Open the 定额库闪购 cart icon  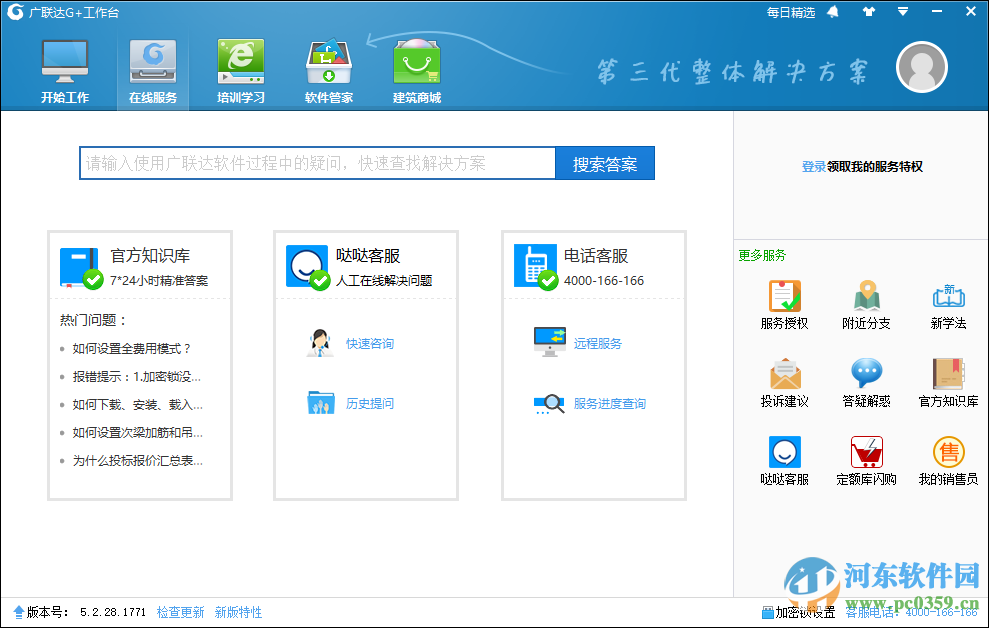pyautogui.click(x=866, y=453)
